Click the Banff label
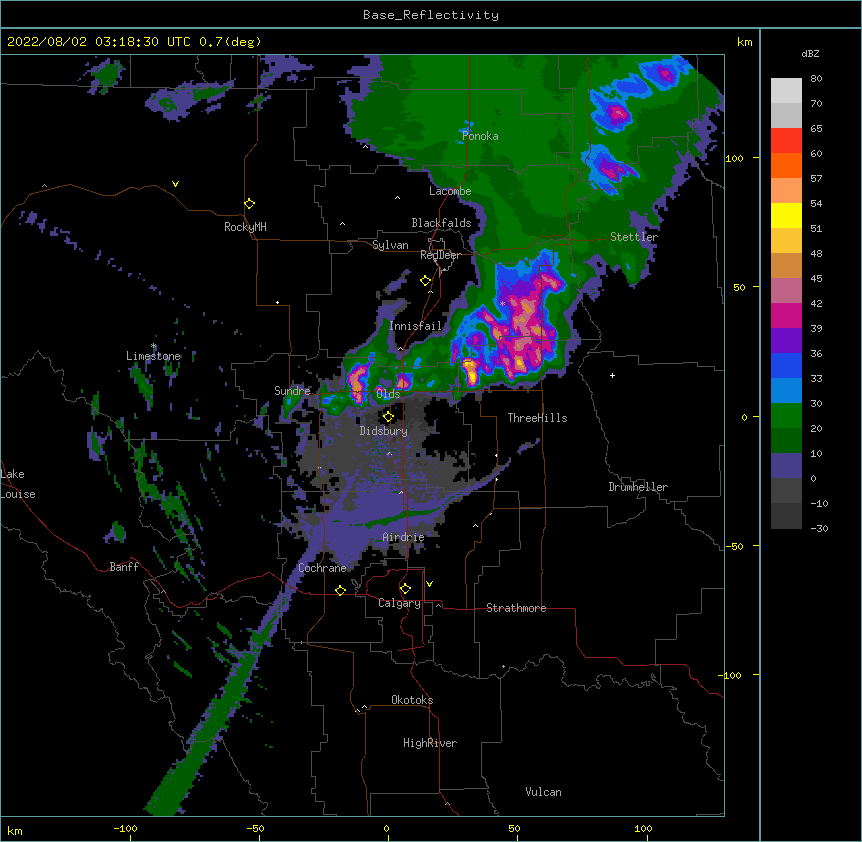The height and width of the screenshot is (842, 862). (x=124, y=567)
